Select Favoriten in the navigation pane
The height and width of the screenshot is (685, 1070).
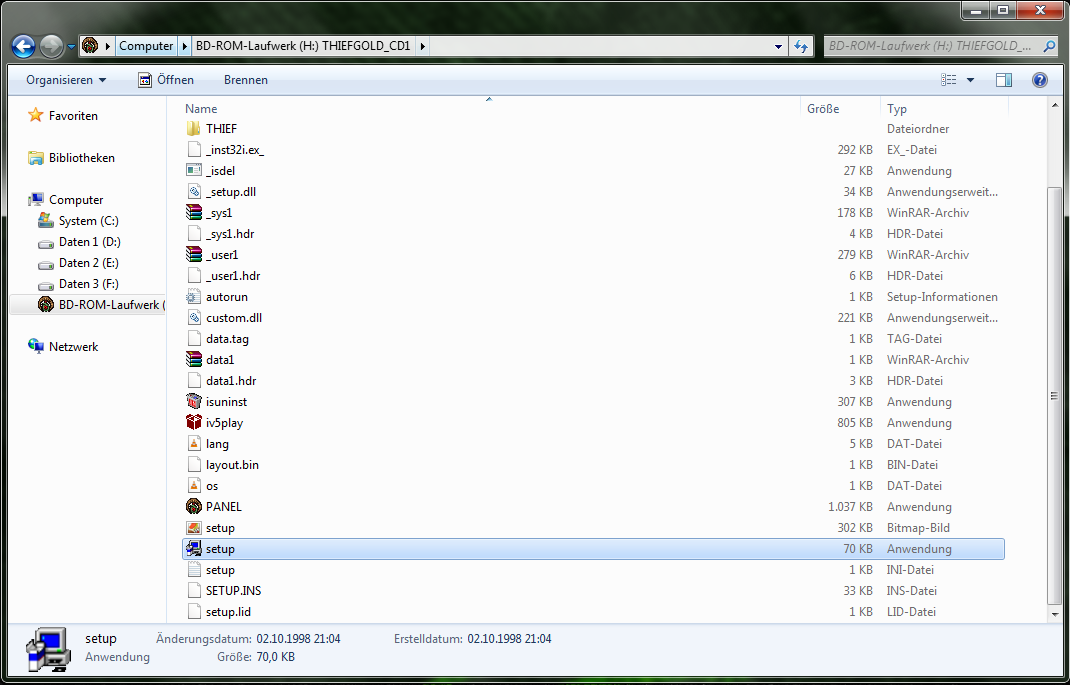click(73, 116)
